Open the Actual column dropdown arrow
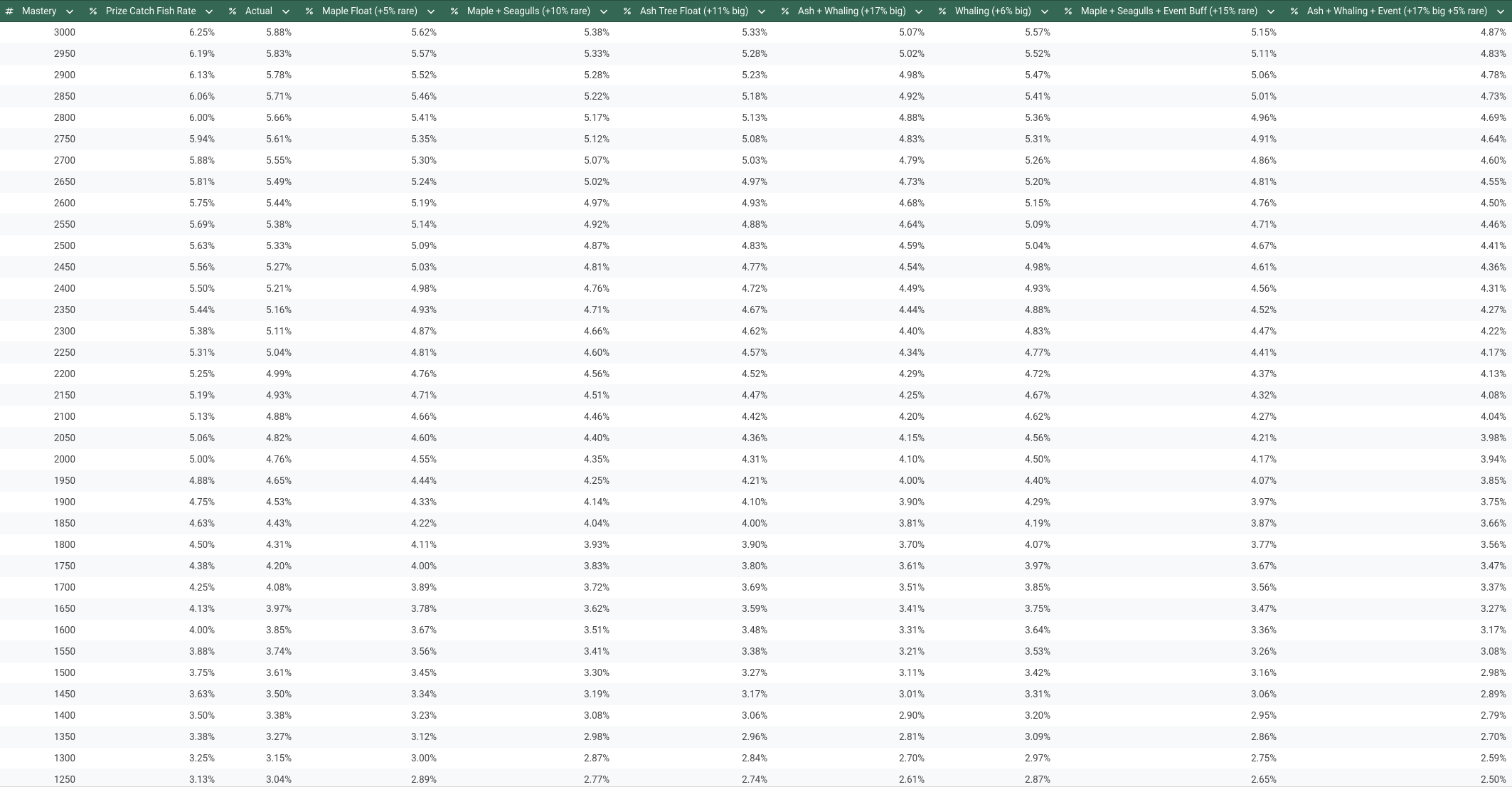 (286, 11)
